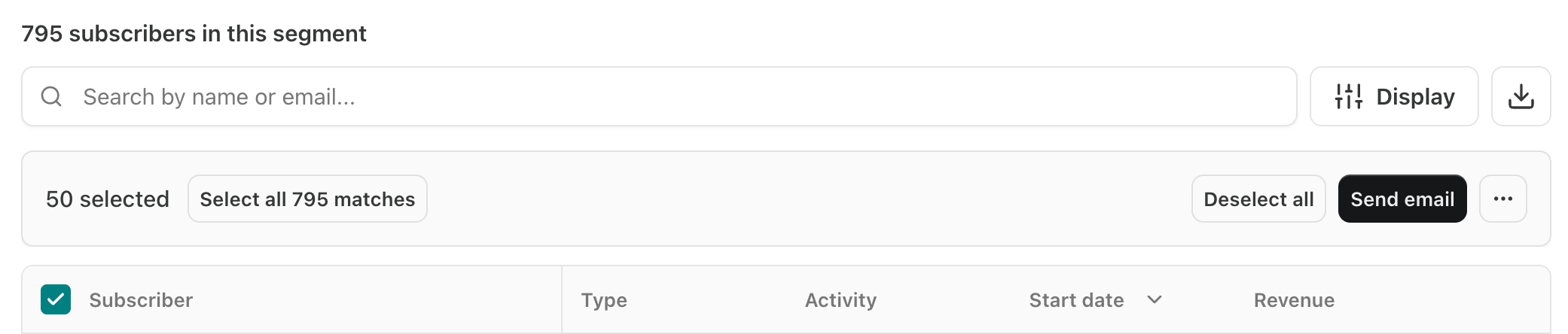Click Deselect all
This screenshot has width=1568, height=334.
click(x=1258, y=199)
